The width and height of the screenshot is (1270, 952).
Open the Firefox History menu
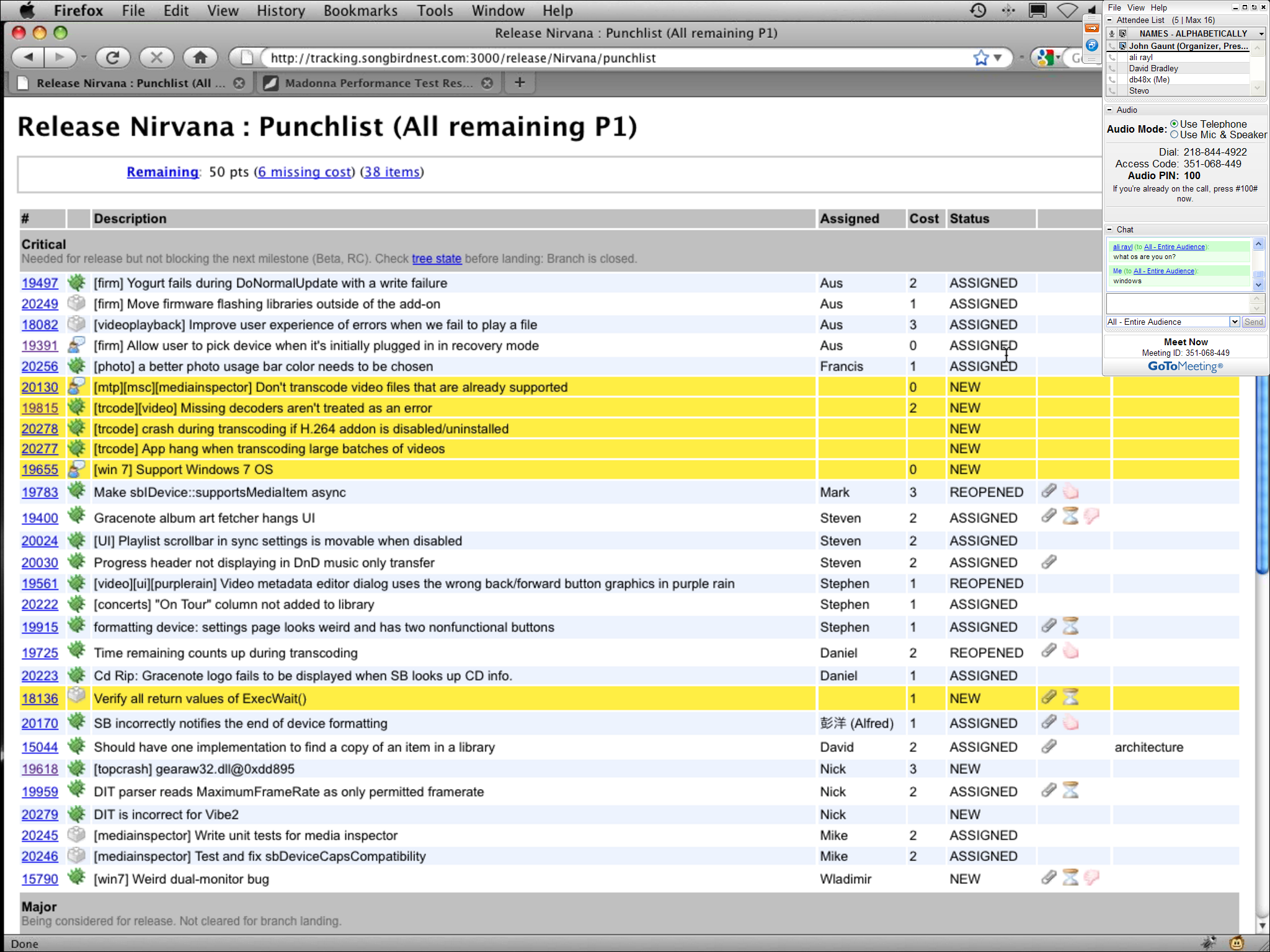point(281,11)
